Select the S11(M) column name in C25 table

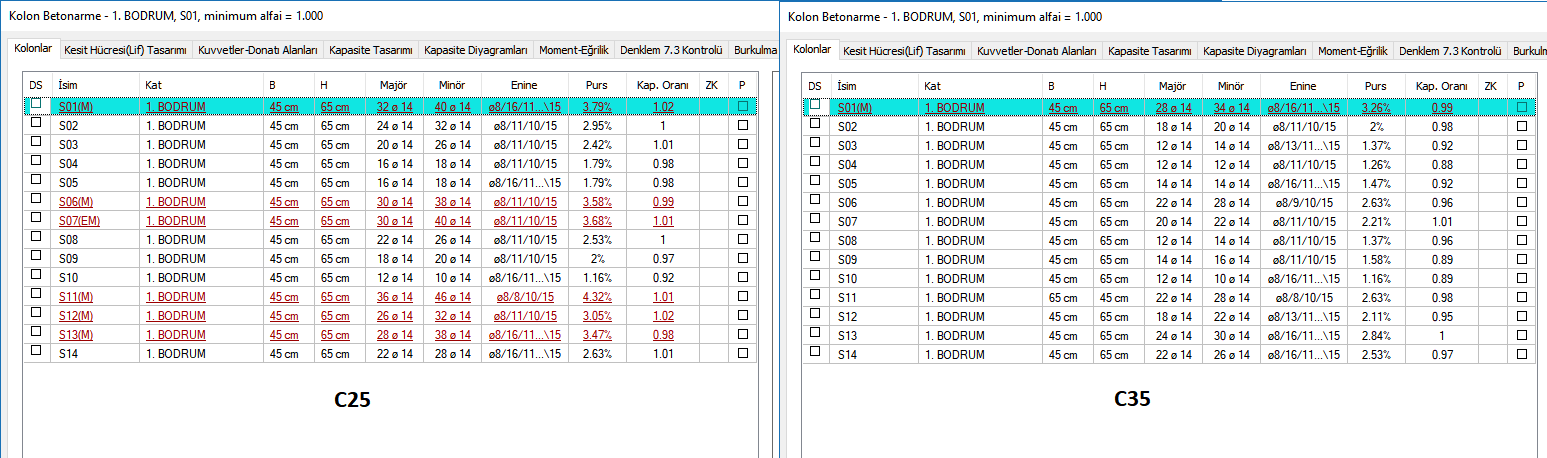[75, 297]
